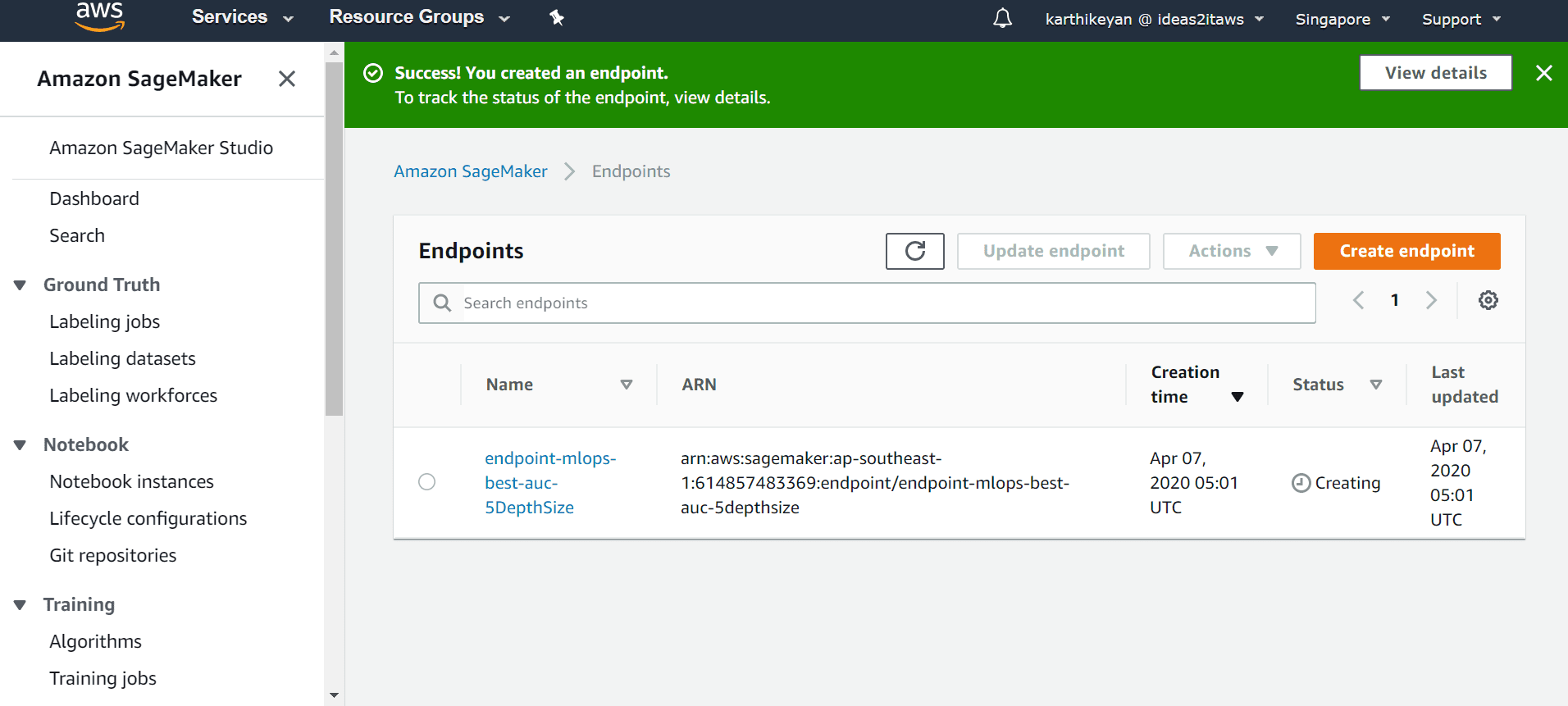Click the endpoint ARN text

click(x=875, y=483)
